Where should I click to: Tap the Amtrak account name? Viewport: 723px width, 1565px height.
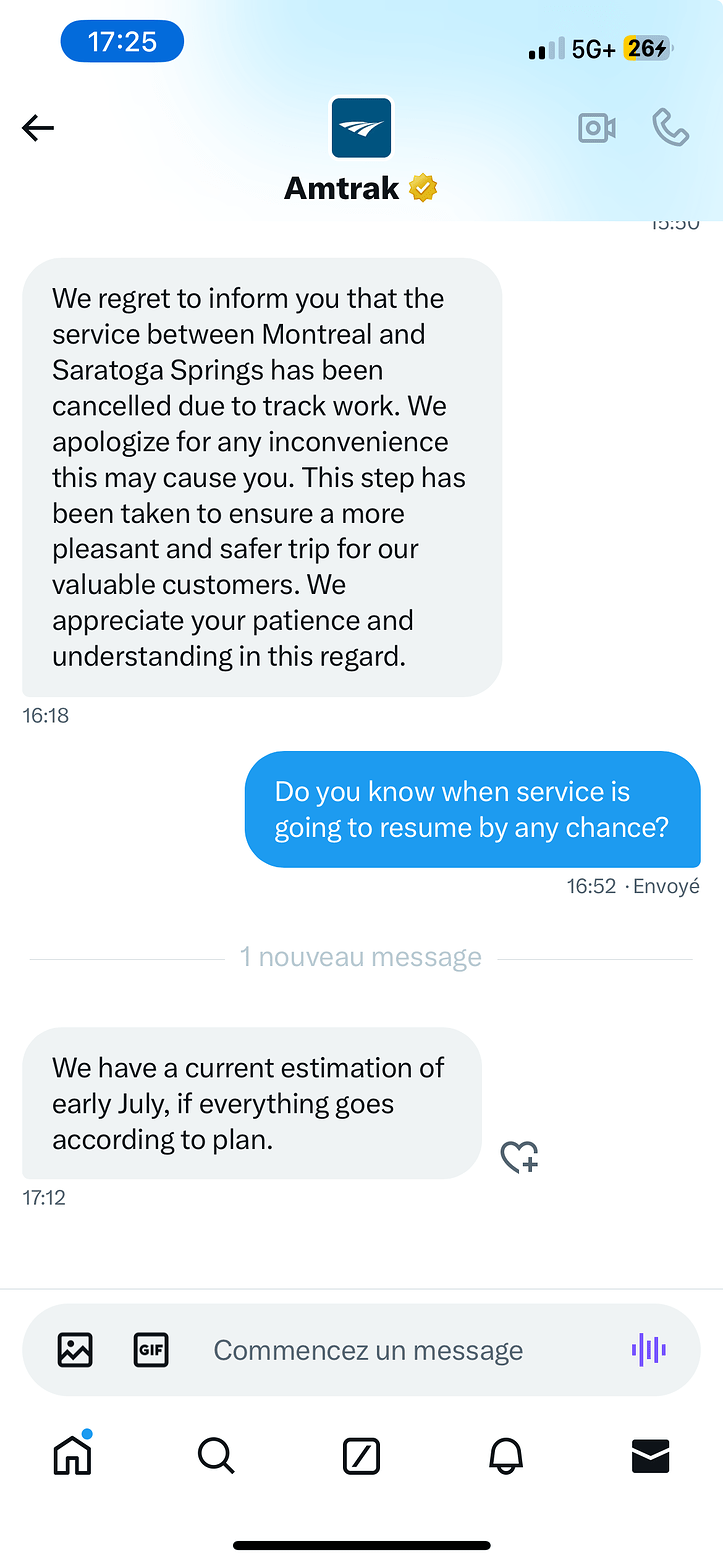(342, 188)
